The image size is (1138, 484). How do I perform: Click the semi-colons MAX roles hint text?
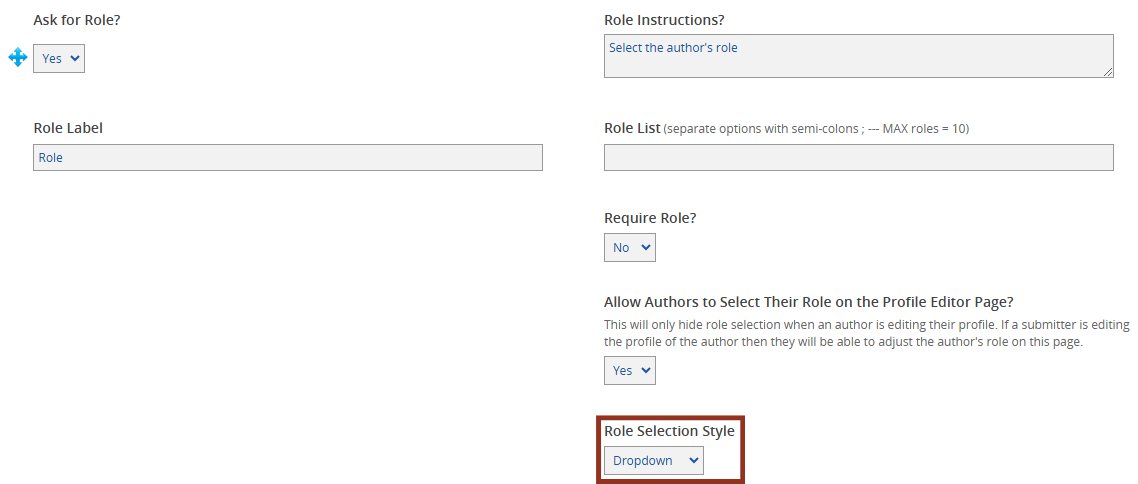point(816,129)
